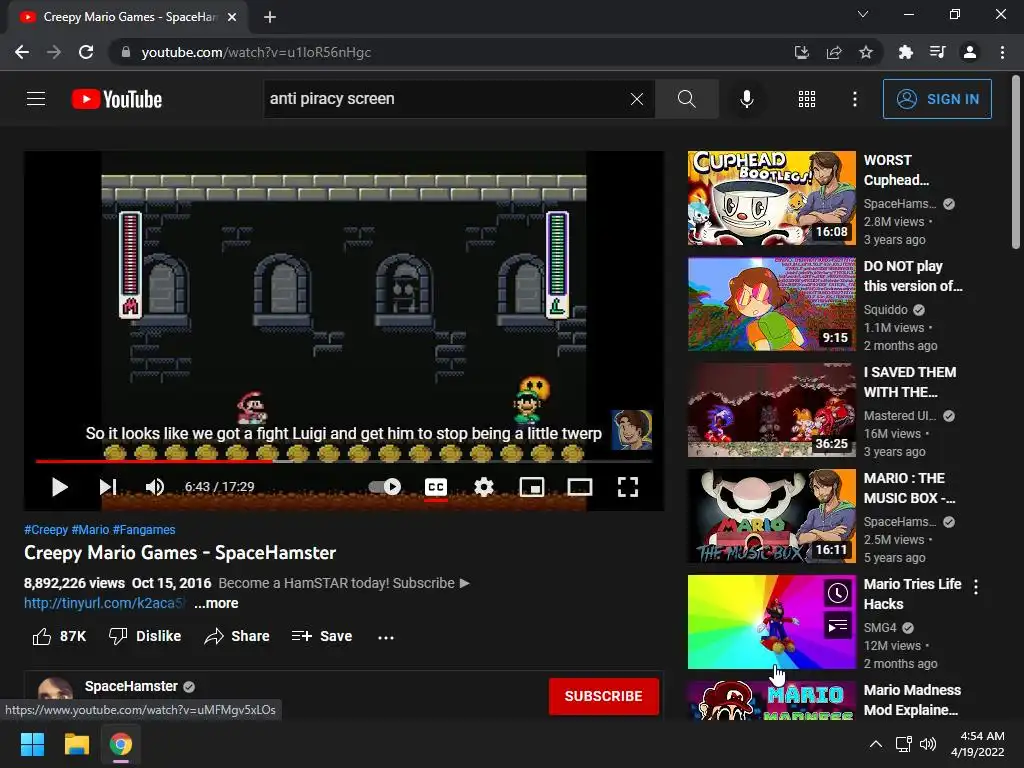
Task: Open options menu for Mario Tries Life Hacks
Action: (976, 586)
